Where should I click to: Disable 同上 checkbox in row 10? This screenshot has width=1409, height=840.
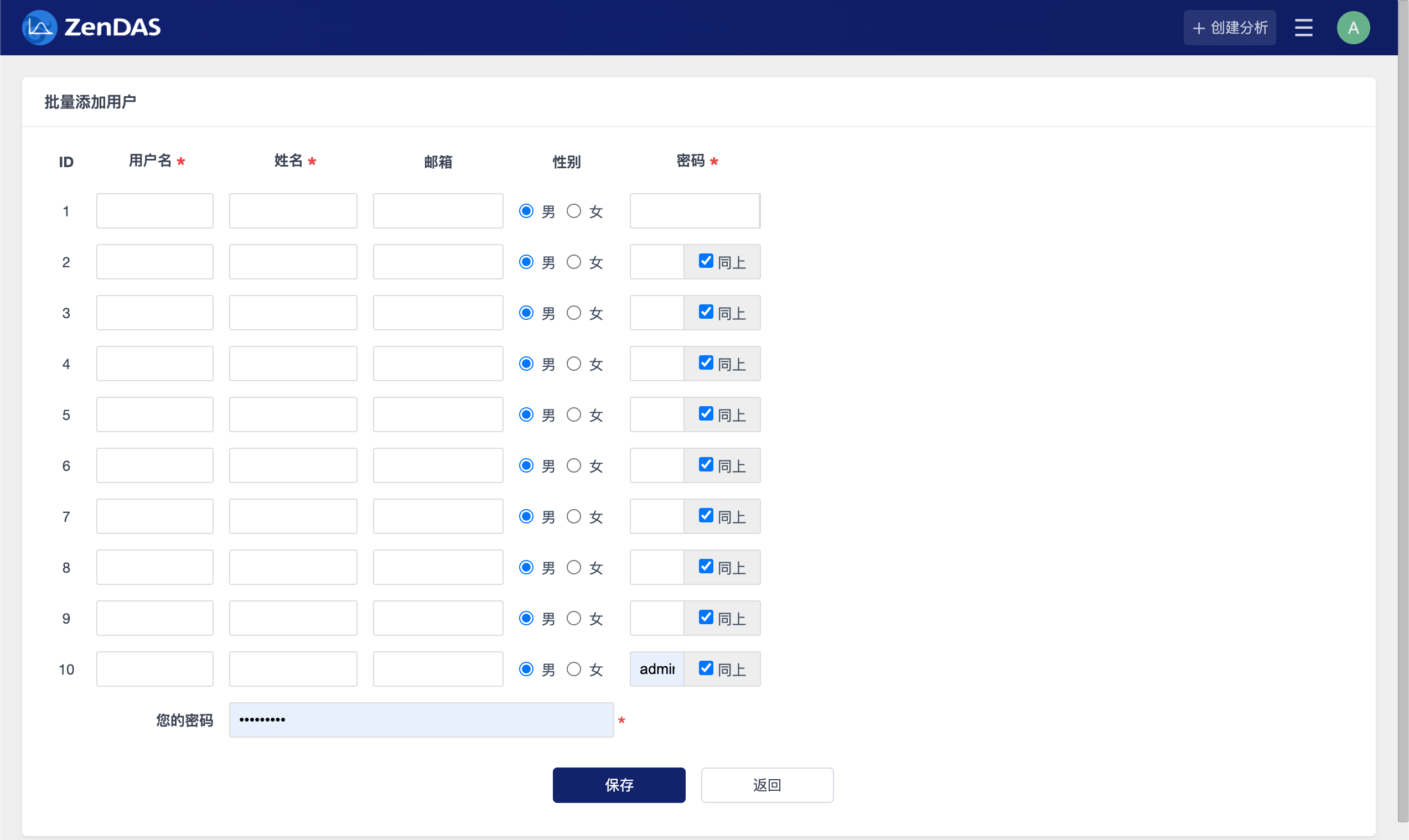tap(706, 668)
